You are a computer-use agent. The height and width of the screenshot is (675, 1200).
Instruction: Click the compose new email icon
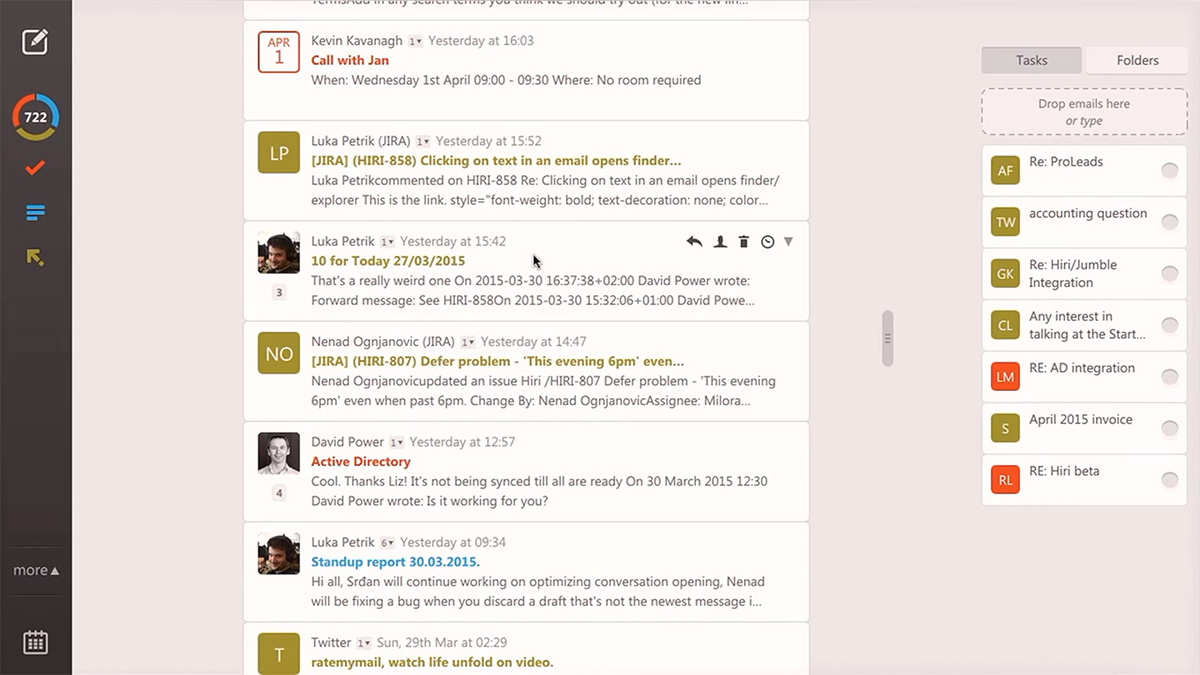35,42
